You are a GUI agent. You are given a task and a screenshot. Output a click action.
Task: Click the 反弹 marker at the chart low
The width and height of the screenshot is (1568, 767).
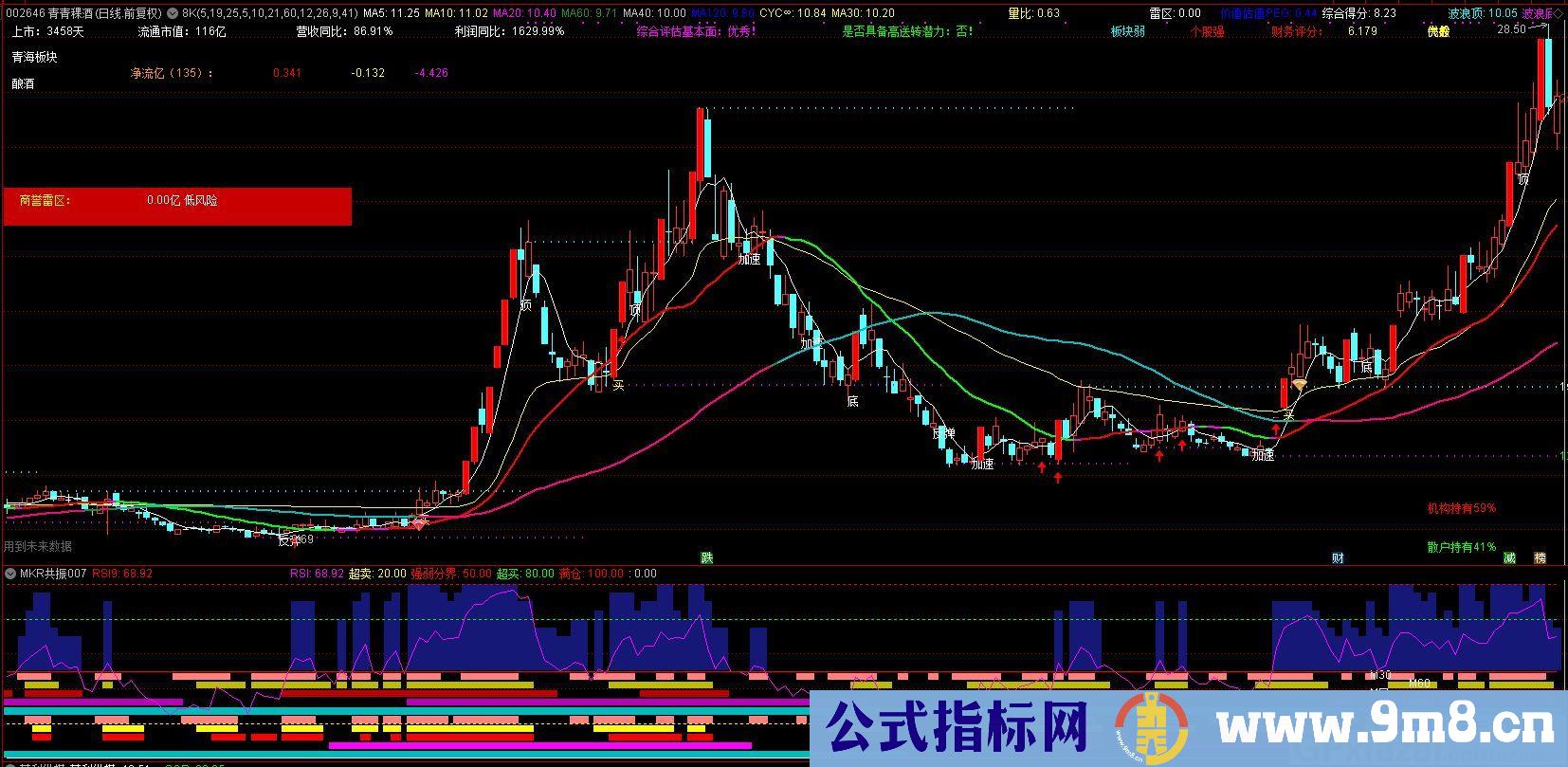(x=288, y=540)
